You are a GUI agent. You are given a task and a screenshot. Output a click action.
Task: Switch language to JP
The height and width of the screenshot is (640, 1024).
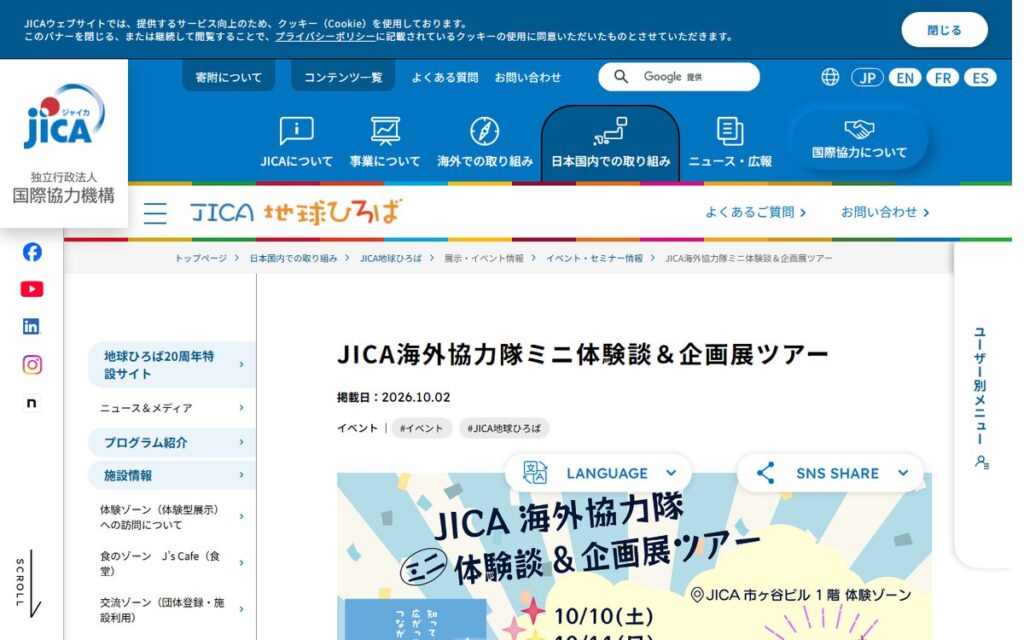[x=867, y=78]
